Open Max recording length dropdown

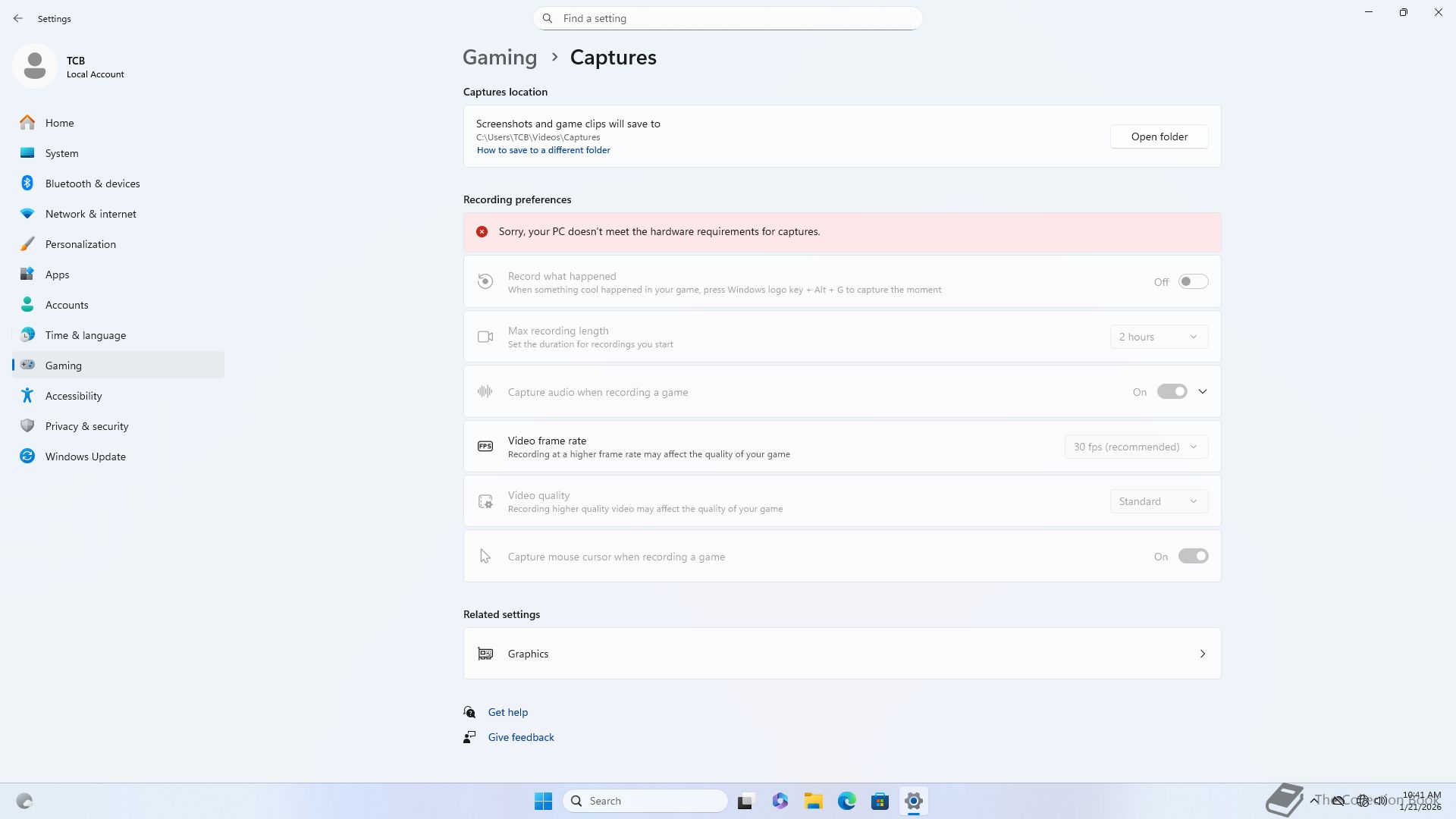point(1159,337)
